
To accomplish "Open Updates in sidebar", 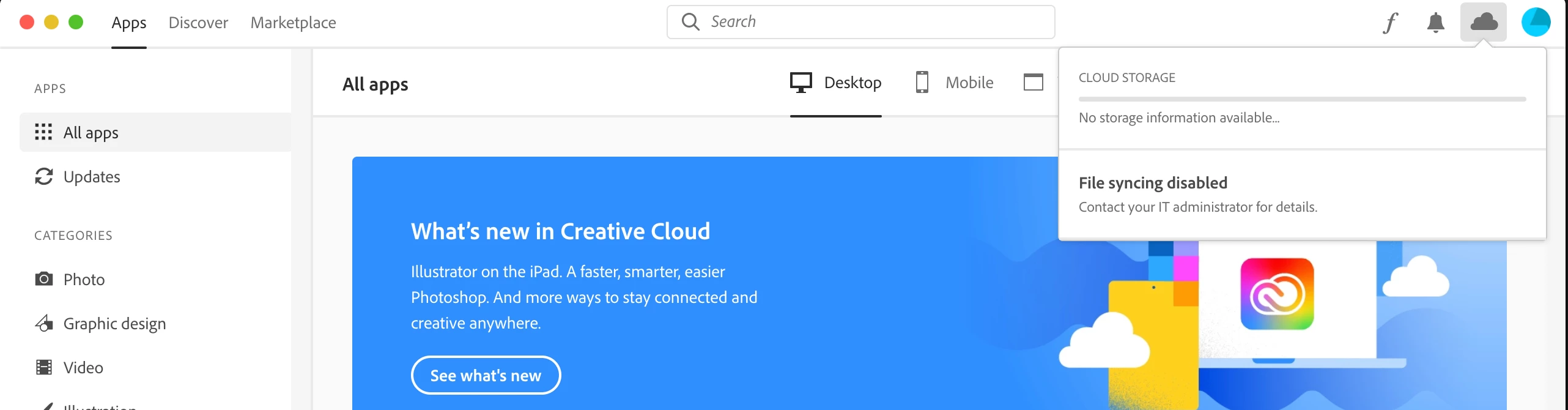I will point(155,176).
